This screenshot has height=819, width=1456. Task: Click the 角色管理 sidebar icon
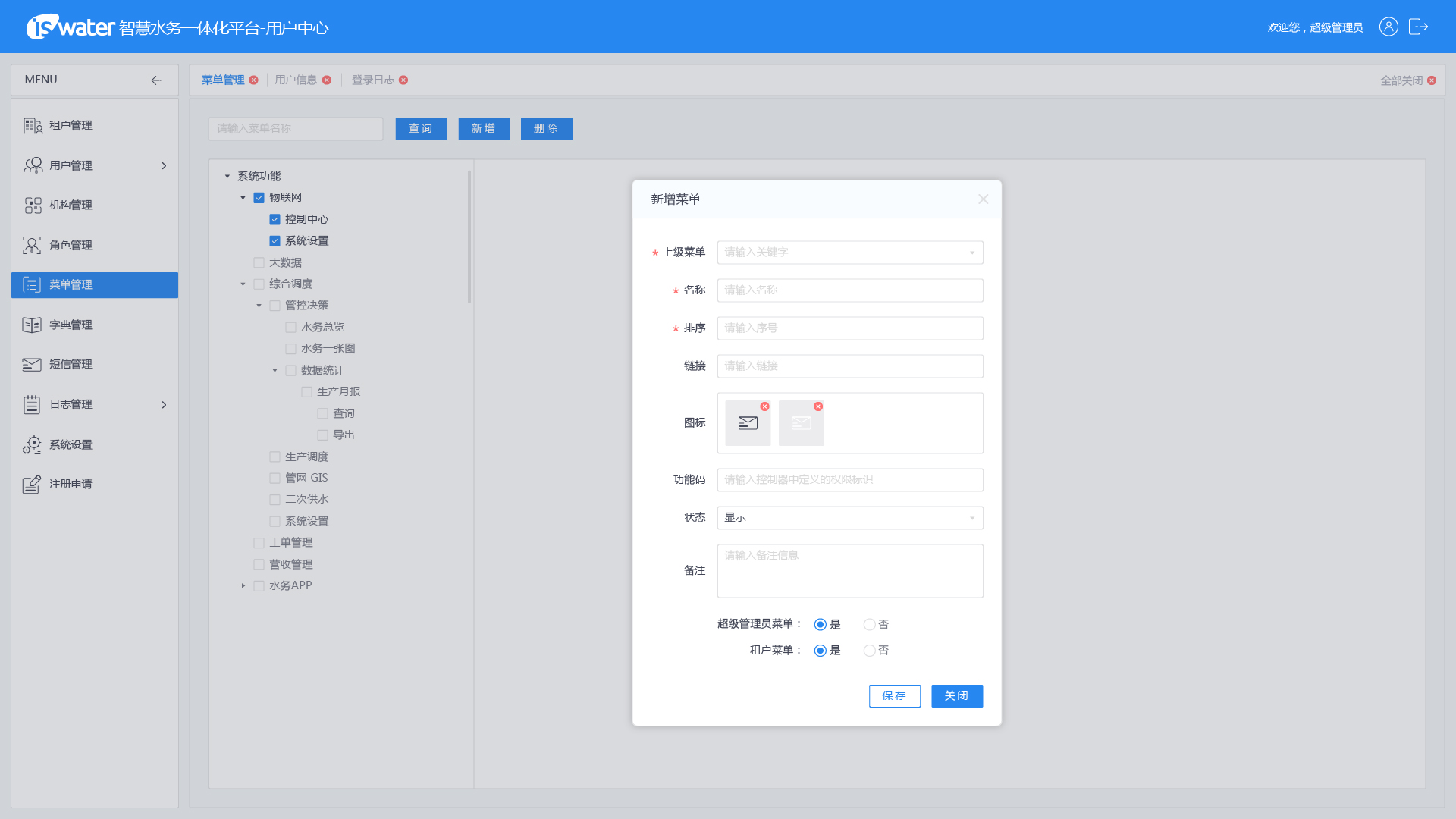32,245
